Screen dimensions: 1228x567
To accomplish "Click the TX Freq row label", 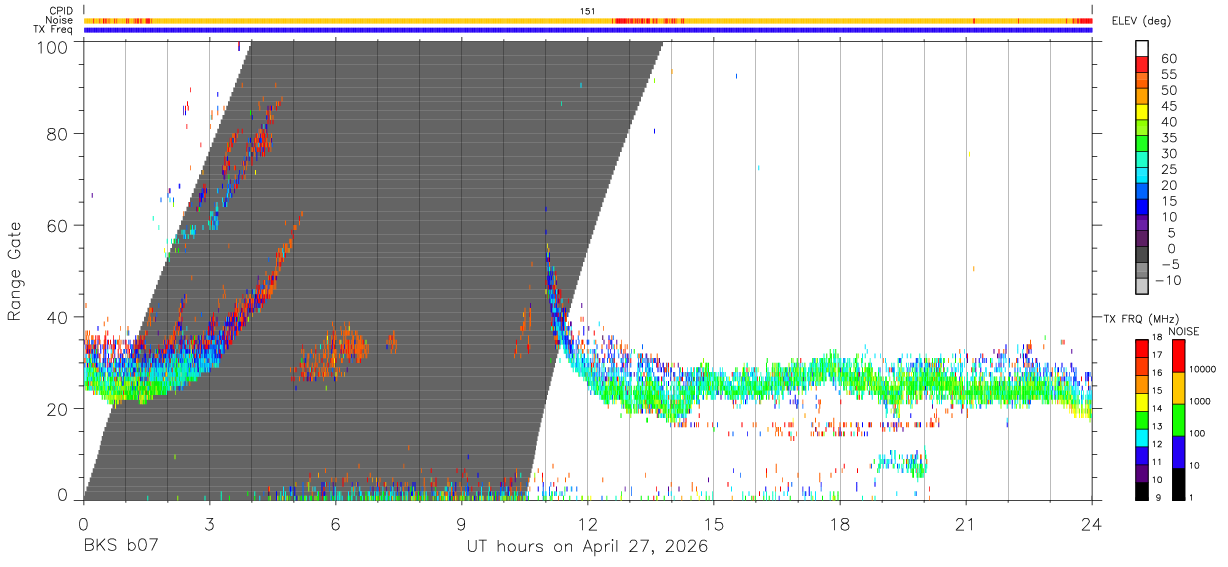I will pyautogui.click(x=54, y=30).
